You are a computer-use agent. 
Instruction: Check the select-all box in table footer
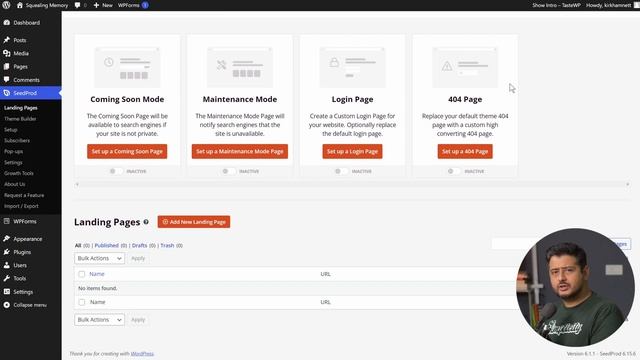click(82, 302)
